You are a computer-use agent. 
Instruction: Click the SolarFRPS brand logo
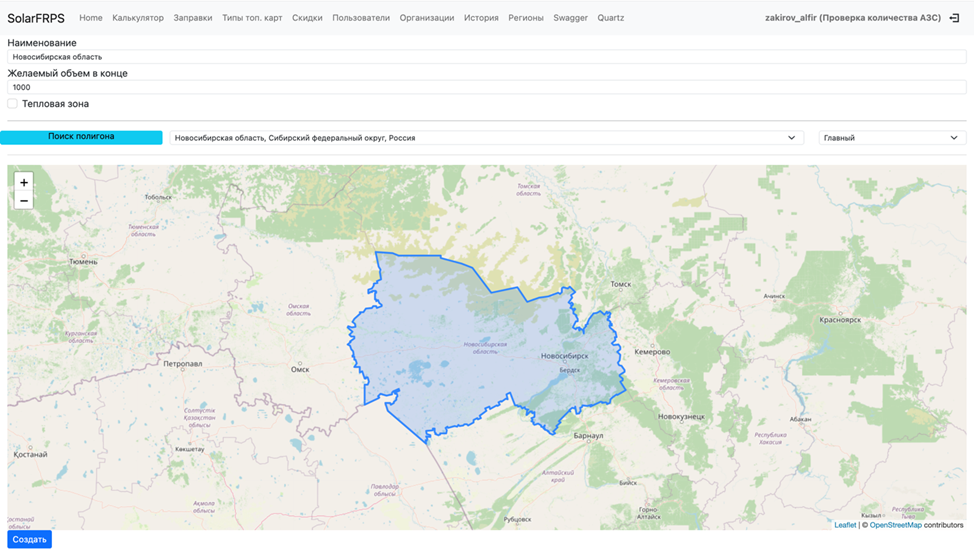click(36, 18)
